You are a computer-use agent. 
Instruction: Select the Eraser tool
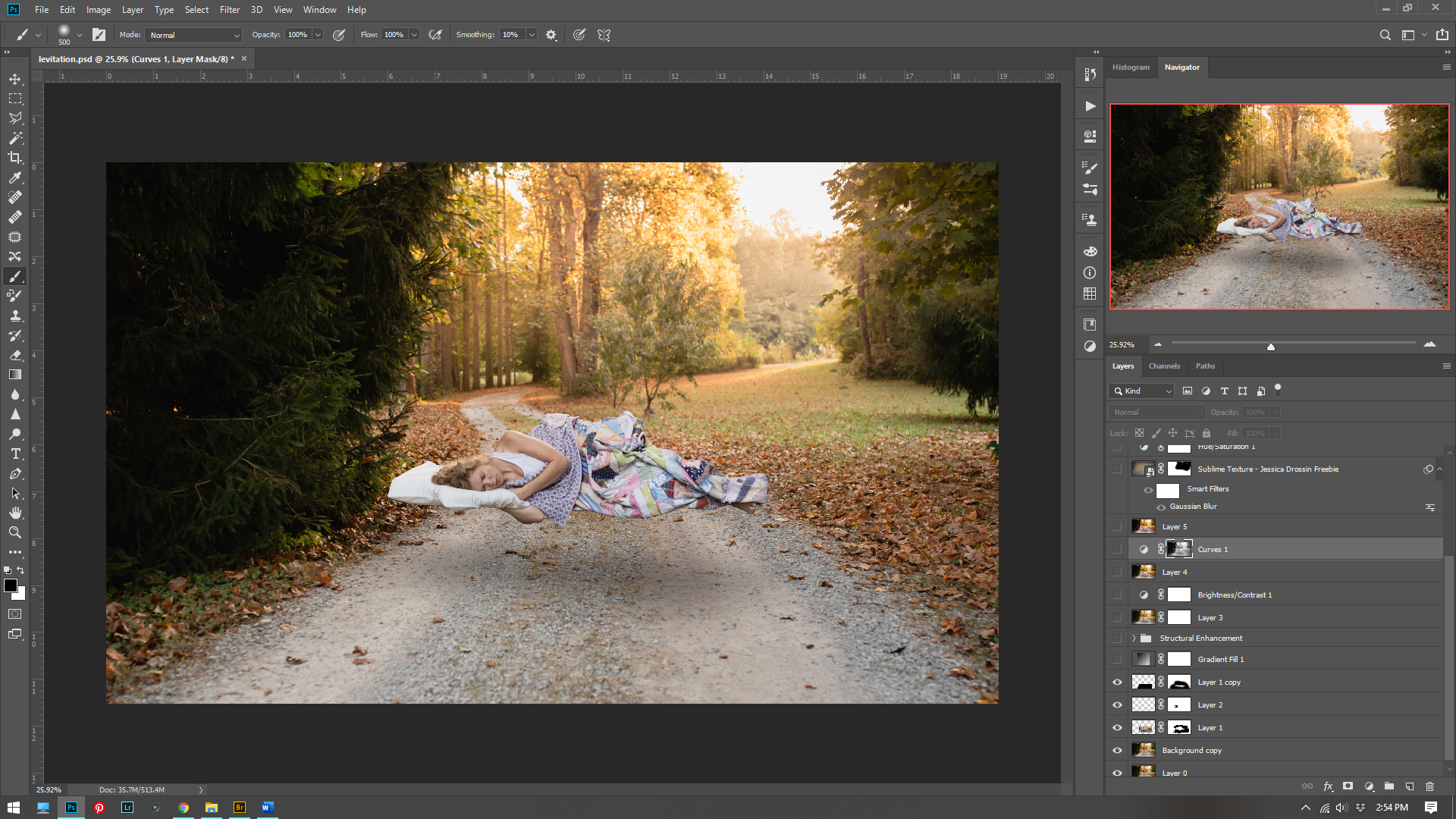15,355
